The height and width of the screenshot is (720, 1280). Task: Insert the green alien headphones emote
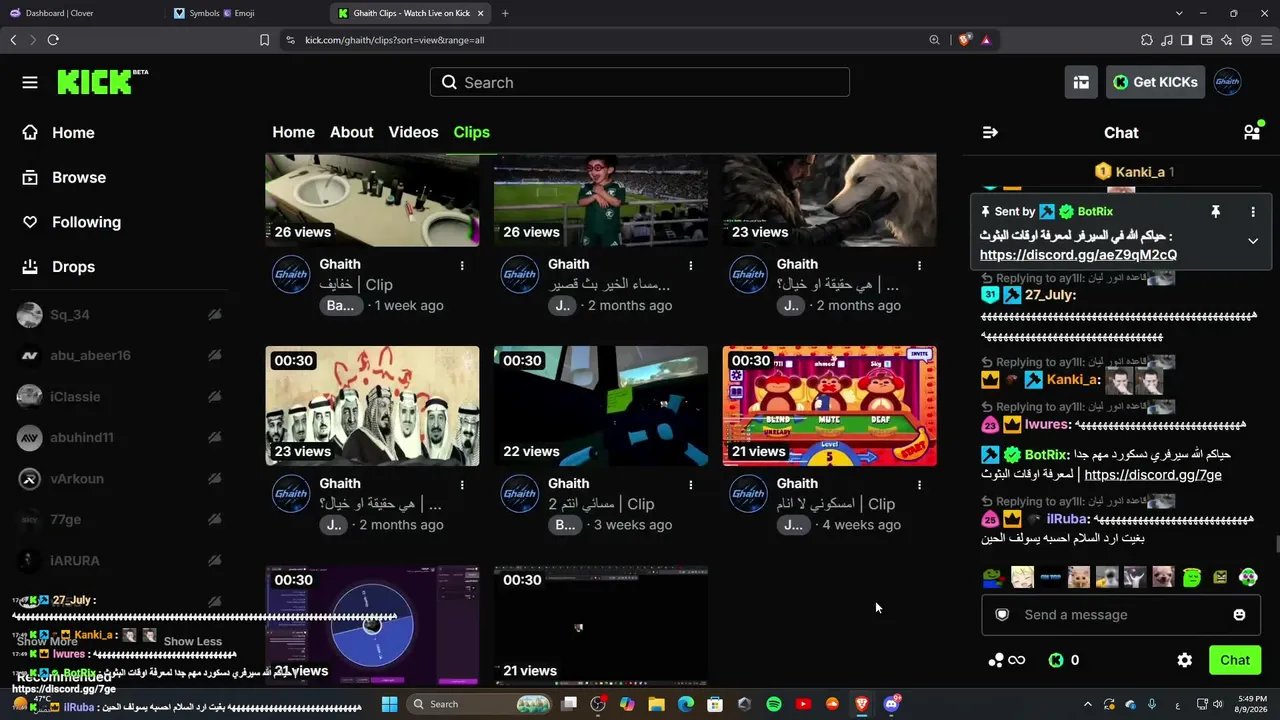(1247, 577)
